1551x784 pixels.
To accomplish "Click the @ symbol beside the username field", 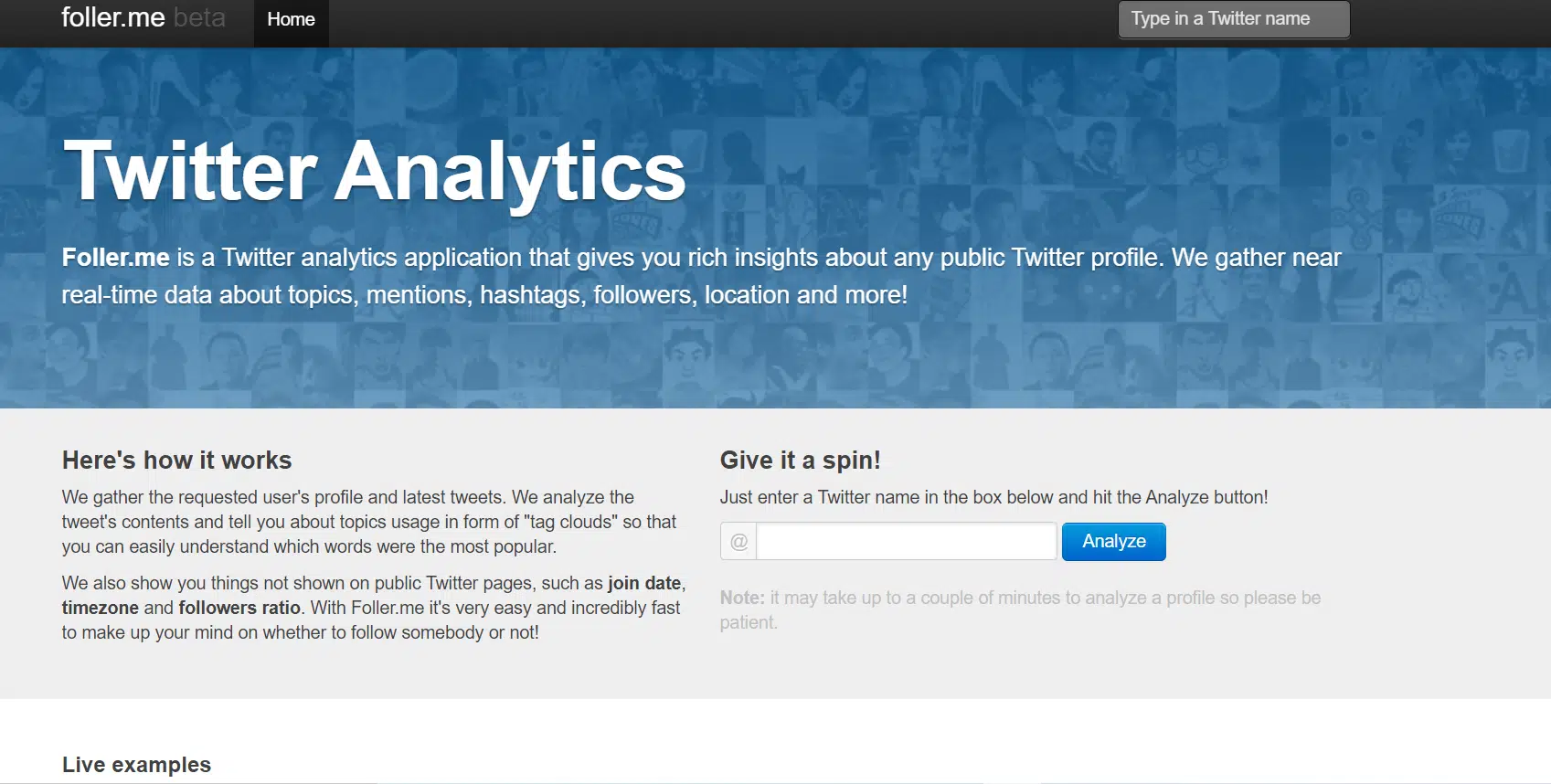I will point(738,542).
